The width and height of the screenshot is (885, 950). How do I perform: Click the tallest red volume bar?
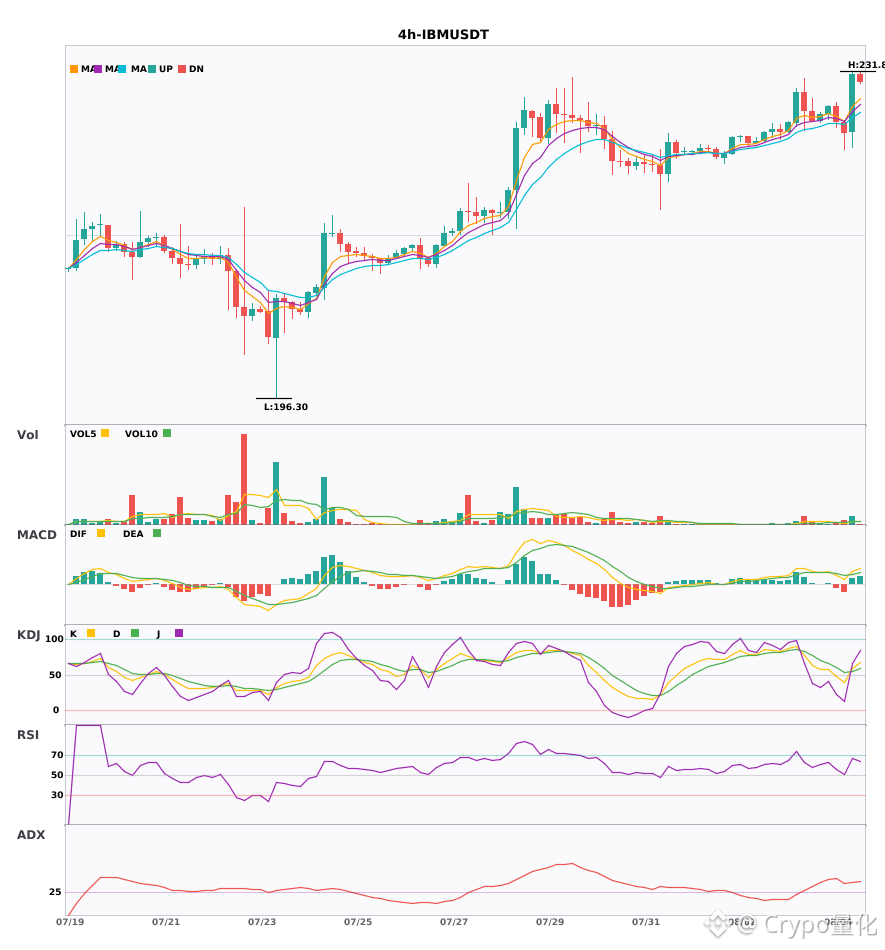pyautogui.click(x=244, y=479)
